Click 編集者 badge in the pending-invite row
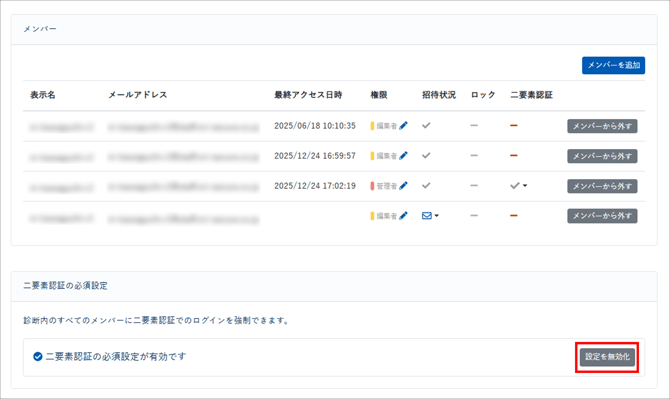This screenshot has width=670, height=399. [x=384, y=216]
